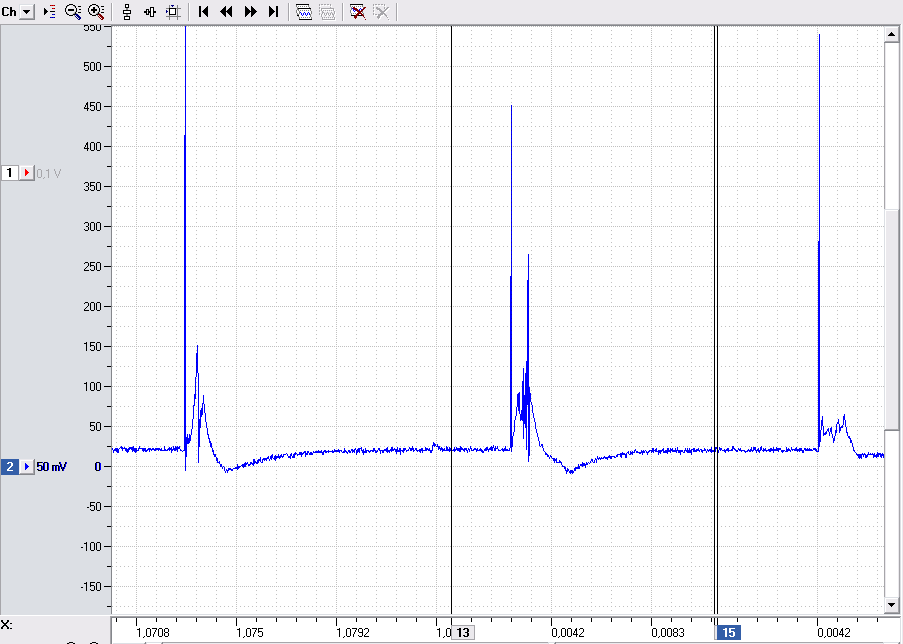
Task: Open channel 2 blue arrow menu
Action: point(26,467)
